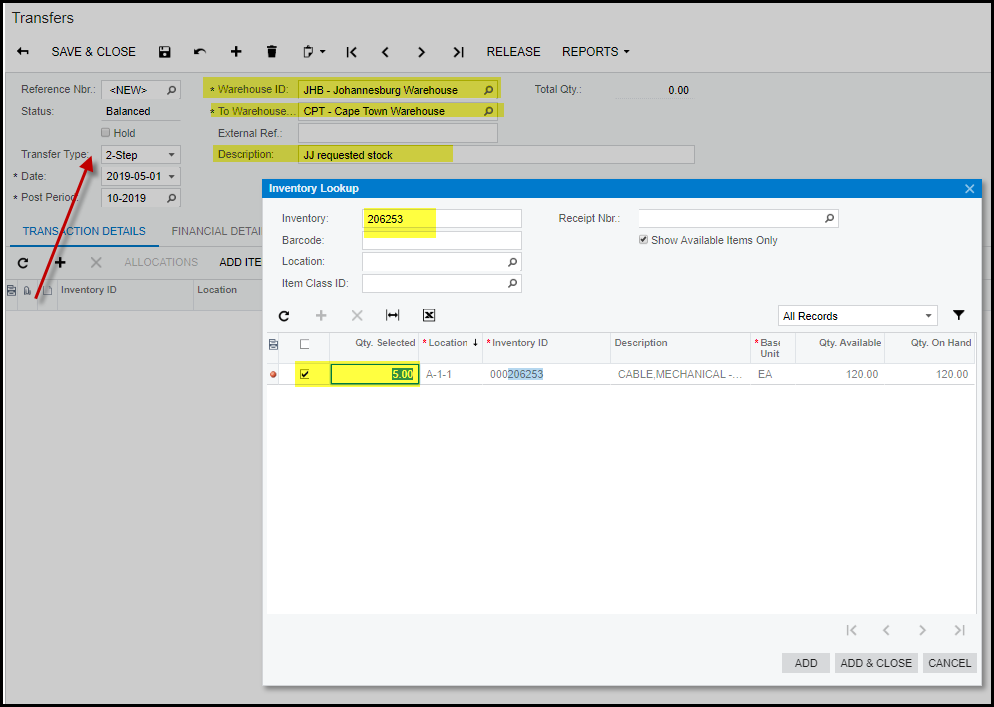Click the Release toolbar action
994x707 pixels.
[x=513, y=52]
